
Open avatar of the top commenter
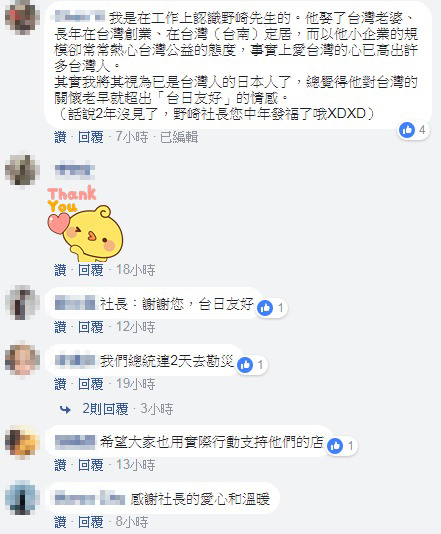point(22,17)
